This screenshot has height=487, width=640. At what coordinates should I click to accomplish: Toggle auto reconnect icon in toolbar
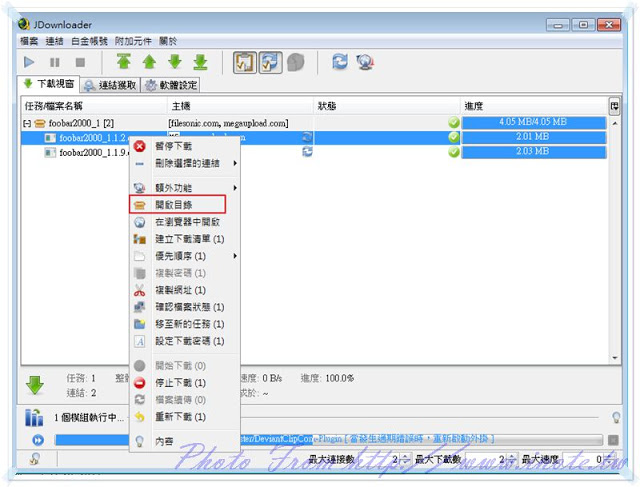click(x=270, y=62)
